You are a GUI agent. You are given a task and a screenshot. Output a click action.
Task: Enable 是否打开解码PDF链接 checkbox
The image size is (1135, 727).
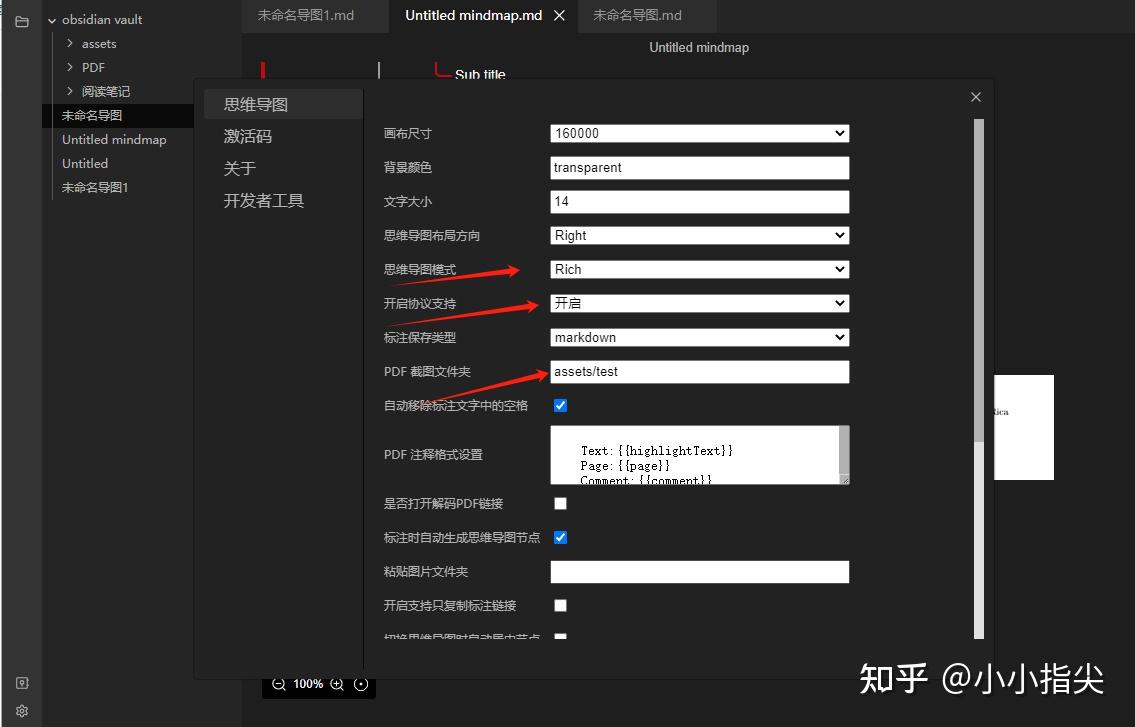pyautogui.click(x=560, y=503)
